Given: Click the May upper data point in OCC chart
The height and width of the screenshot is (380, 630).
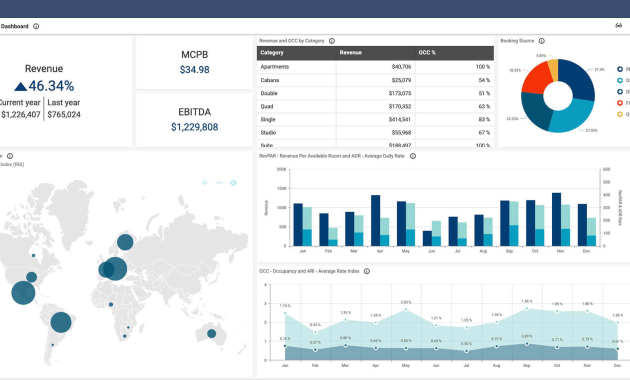Looking at the screenshot, I should (x=406, y=310).
